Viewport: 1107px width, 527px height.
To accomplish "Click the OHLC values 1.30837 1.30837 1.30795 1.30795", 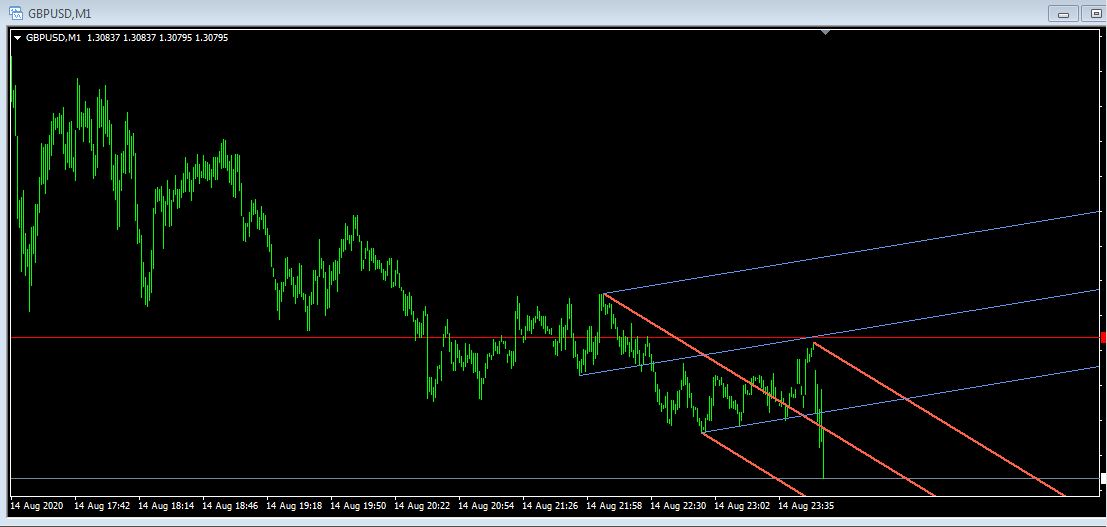I will coord(157,38).
